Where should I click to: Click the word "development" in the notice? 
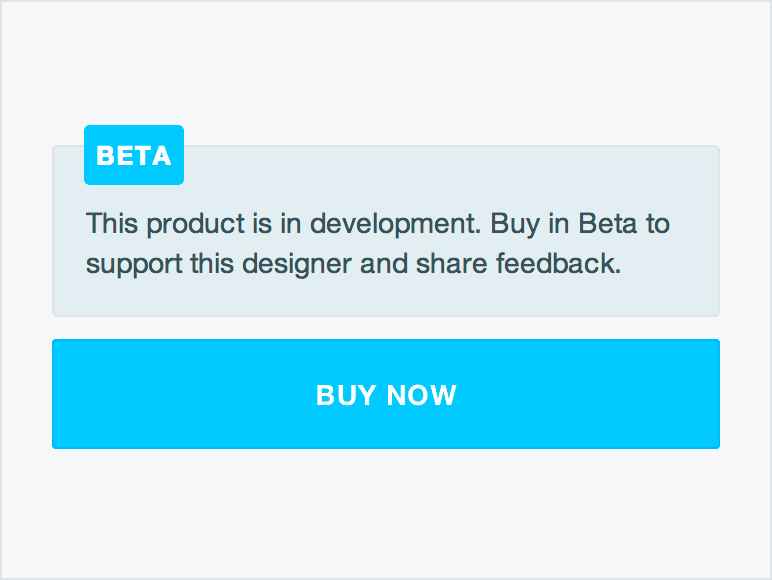pos(396,223)
